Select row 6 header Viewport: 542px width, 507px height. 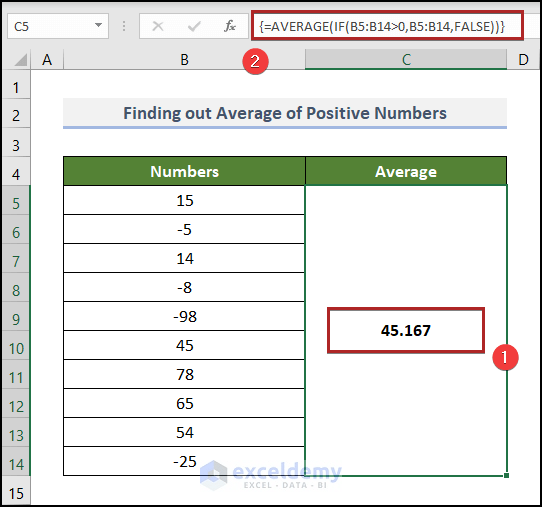(16, 229)
